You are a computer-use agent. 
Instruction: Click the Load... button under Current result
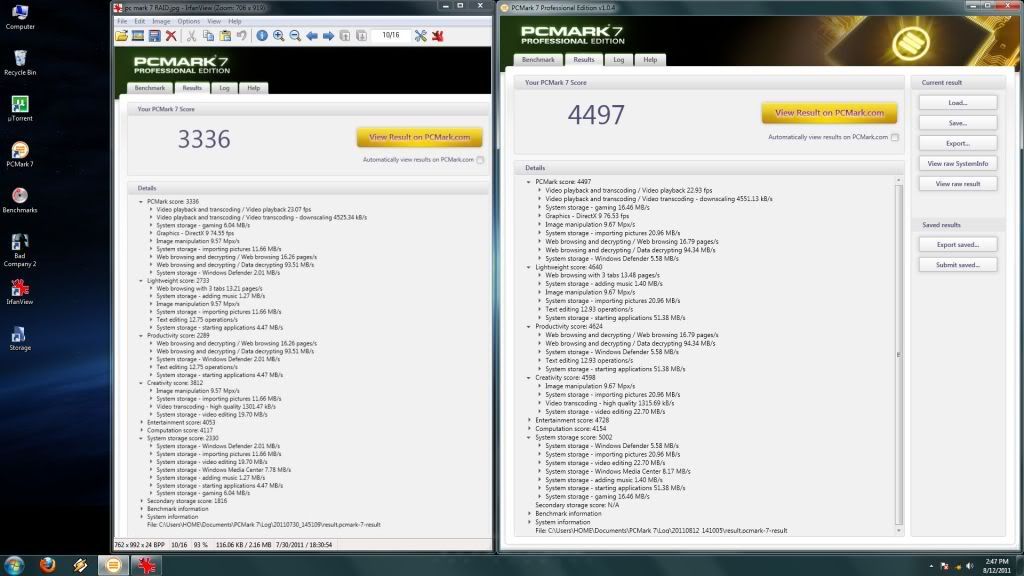pos(958,103)
